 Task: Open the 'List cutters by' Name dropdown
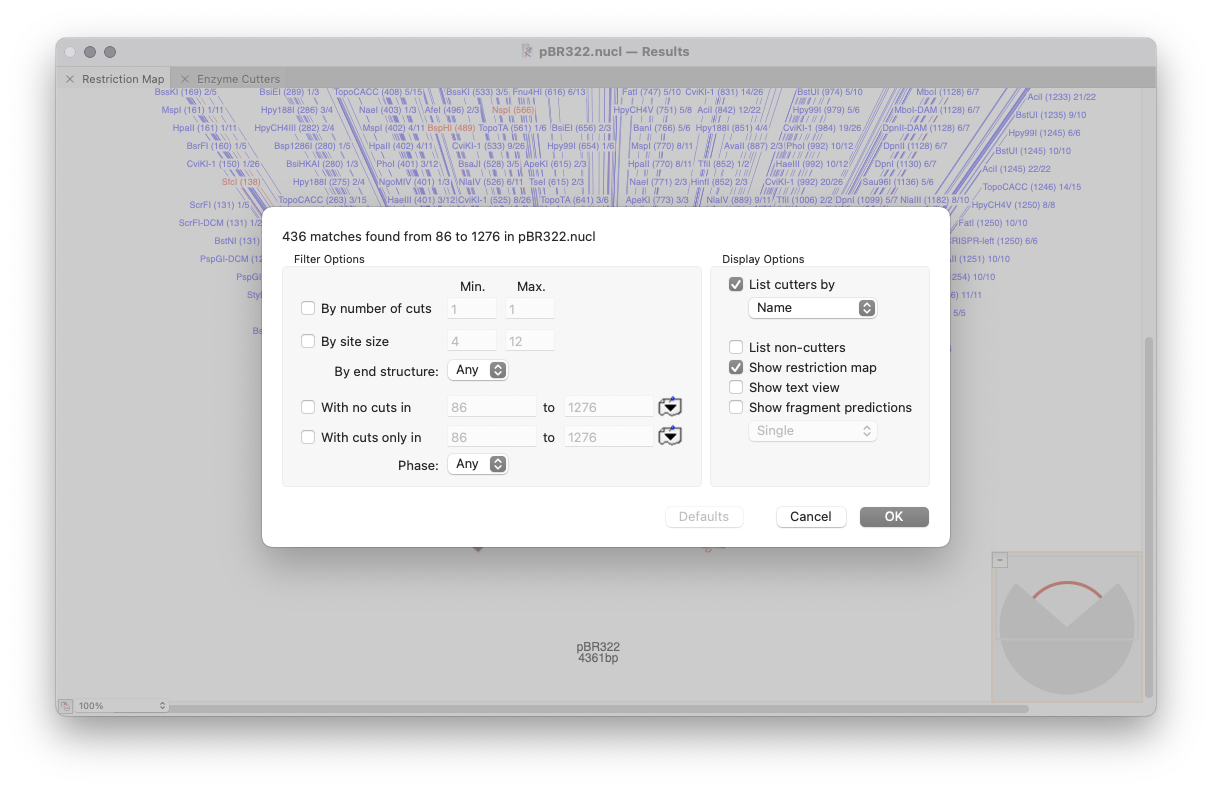[x=812, y=308]
